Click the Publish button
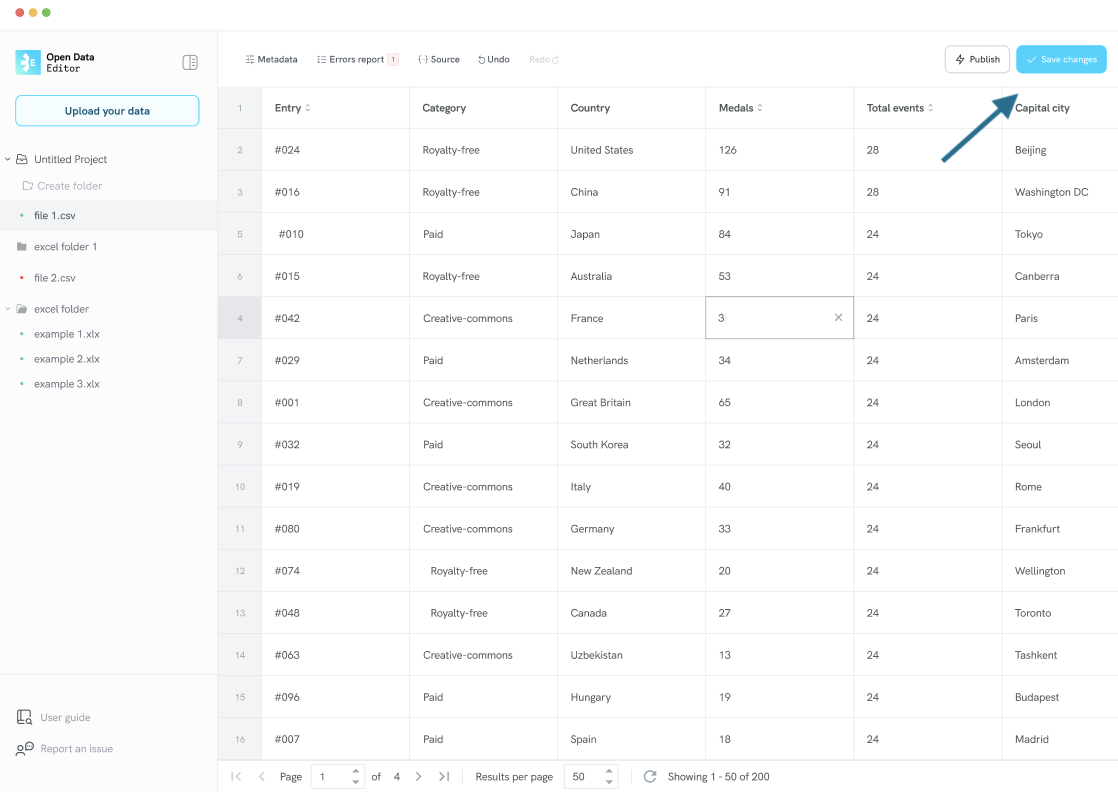The width and height of the screenshot is (1118, 792). (x=977, y=60)
